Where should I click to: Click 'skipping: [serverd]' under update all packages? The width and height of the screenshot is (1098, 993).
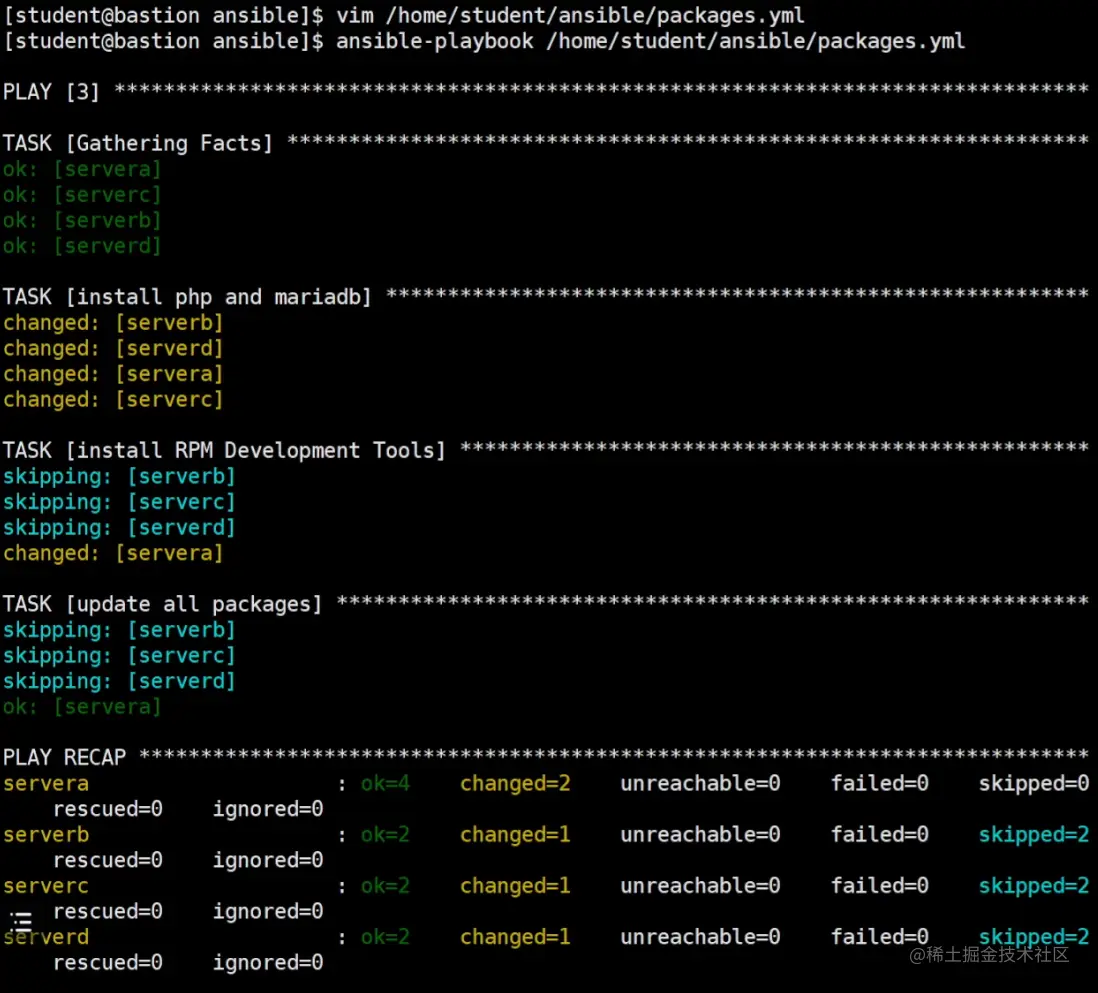pyautogui.click(x=119, y=681)
